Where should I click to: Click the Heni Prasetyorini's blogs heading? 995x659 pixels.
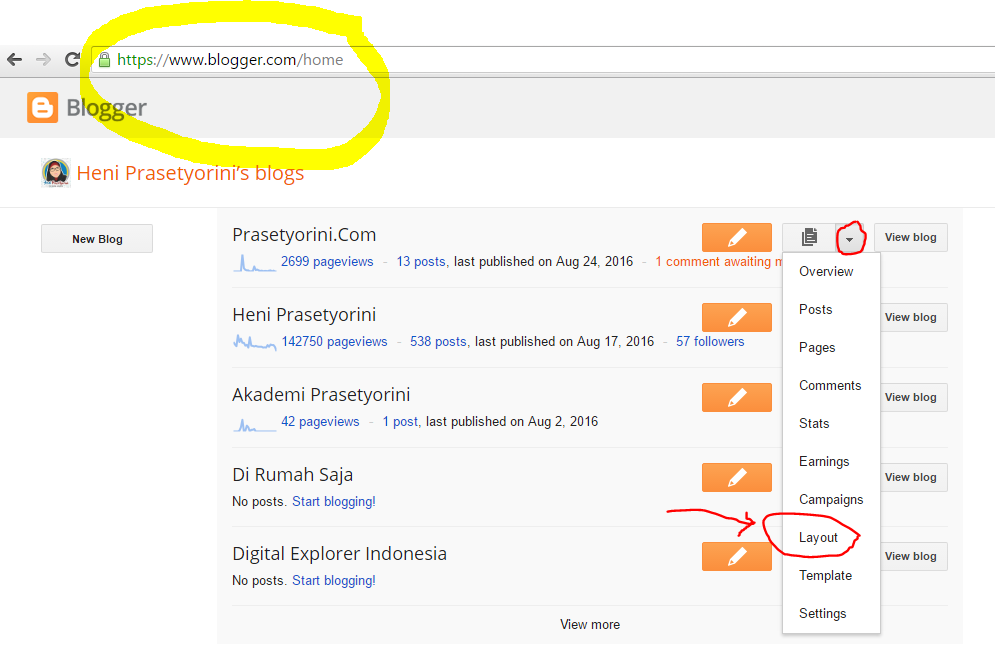pos(190,173)
